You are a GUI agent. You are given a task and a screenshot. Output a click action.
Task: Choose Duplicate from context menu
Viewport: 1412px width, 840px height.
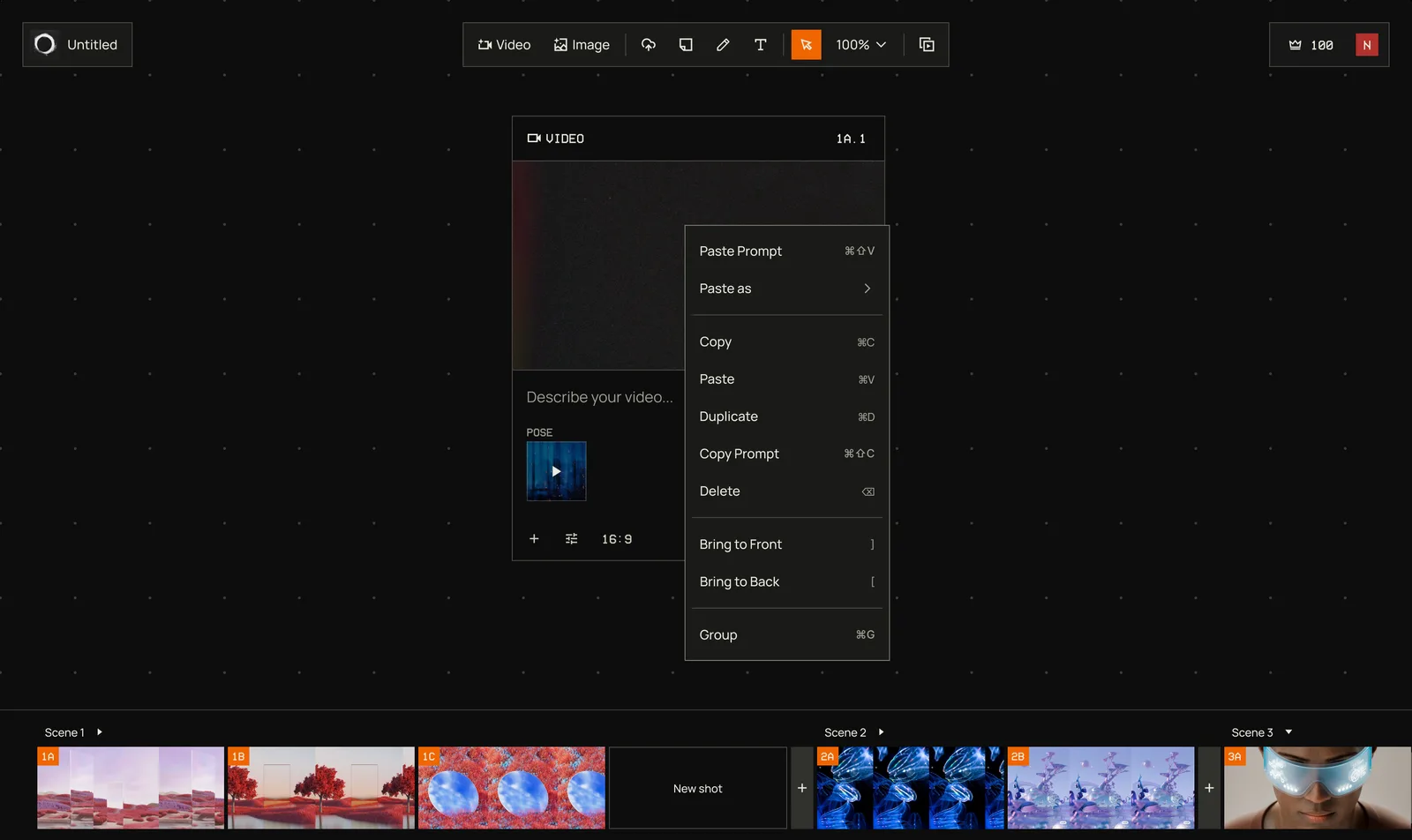787,416
